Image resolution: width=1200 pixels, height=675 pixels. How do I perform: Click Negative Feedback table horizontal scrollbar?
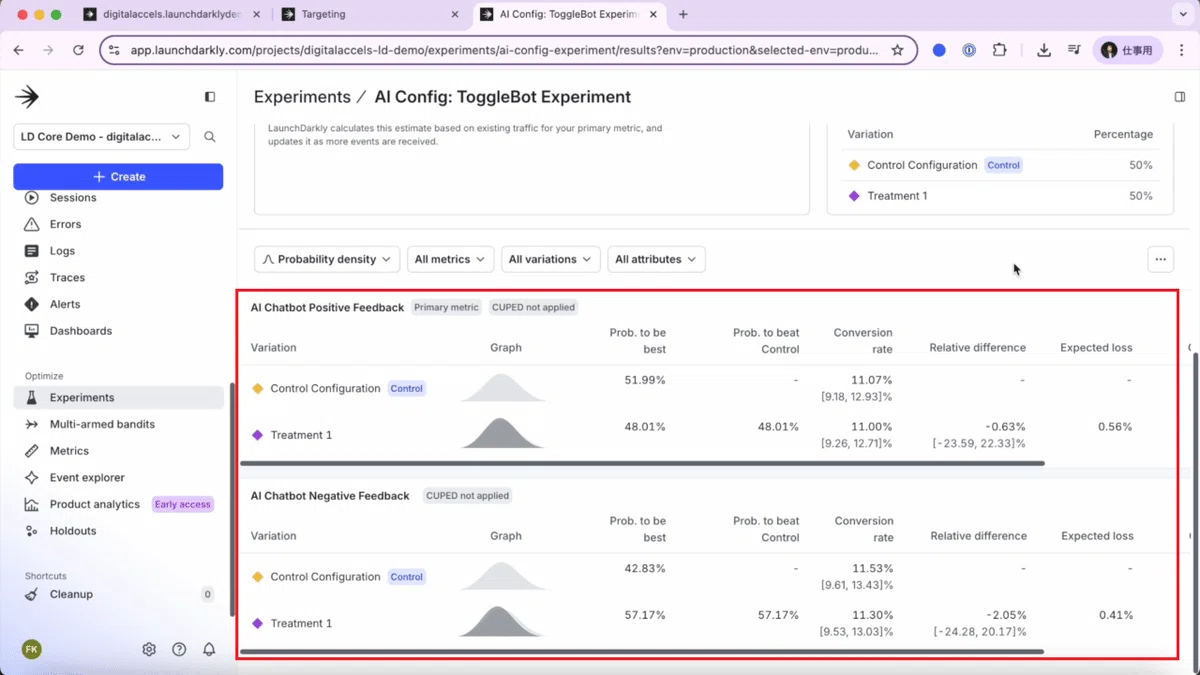(x=642, y=652)
